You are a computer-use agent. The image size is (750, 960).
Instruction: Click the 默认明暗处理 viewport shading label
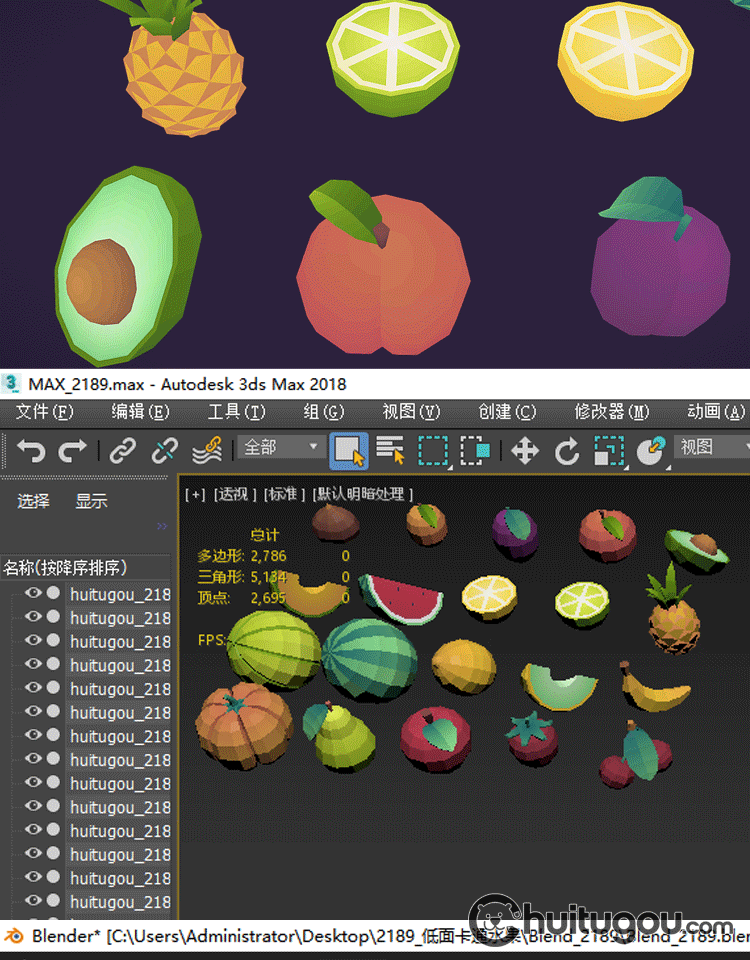363,494
